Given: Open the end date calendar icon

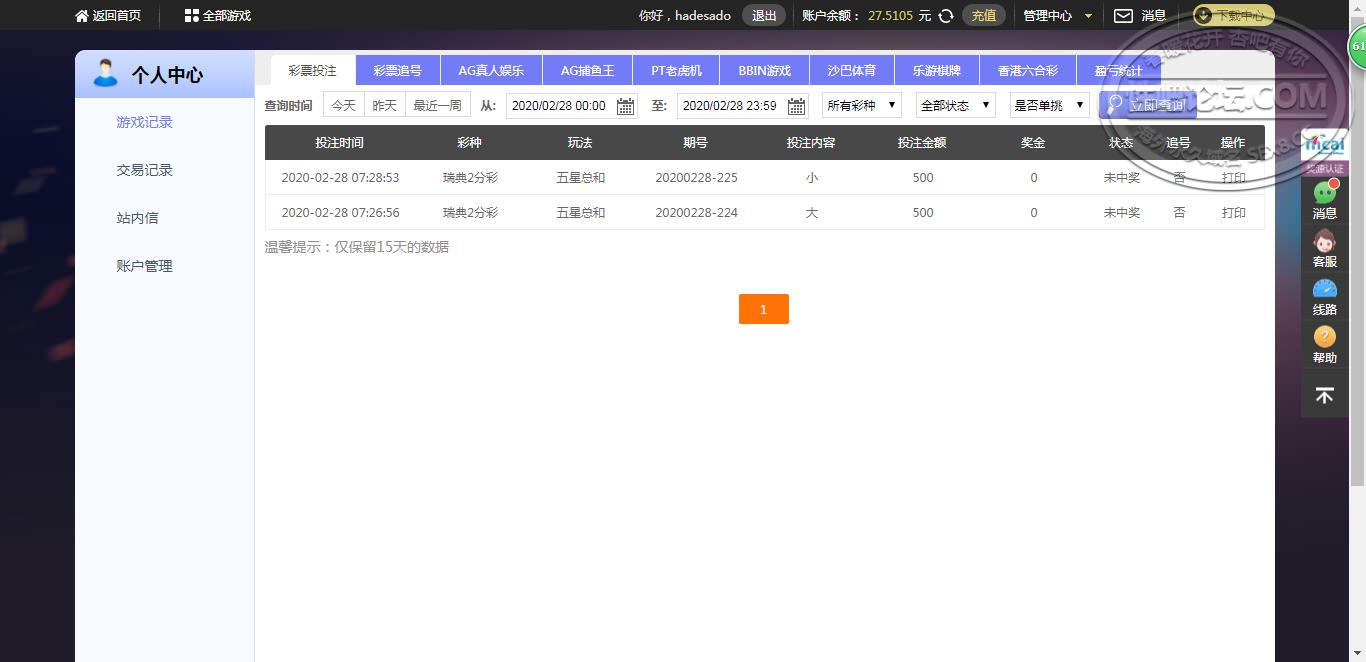Looking at the screenshot, I should 796,106.
